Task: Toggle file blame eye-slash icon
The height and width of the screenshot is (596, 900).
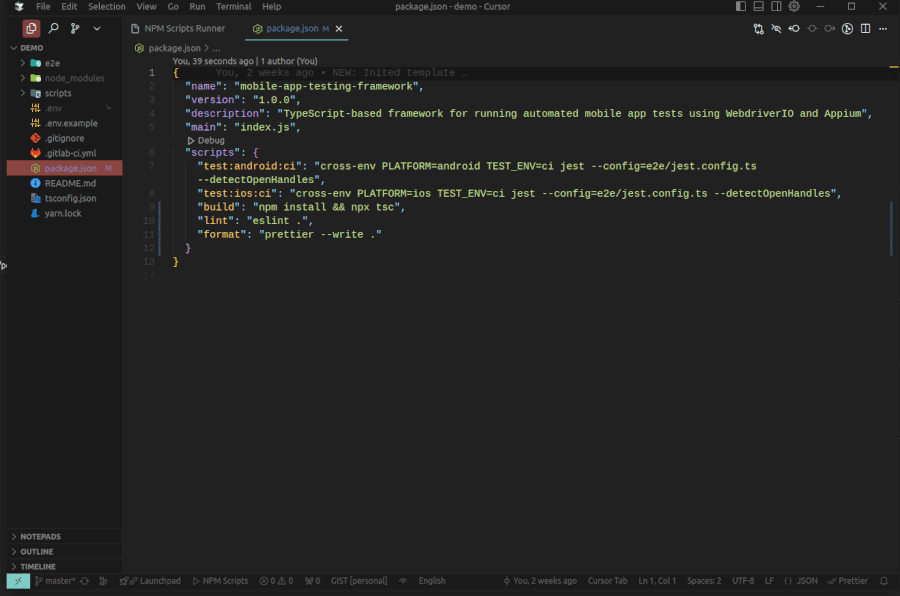Action: (x=776, y=29)
